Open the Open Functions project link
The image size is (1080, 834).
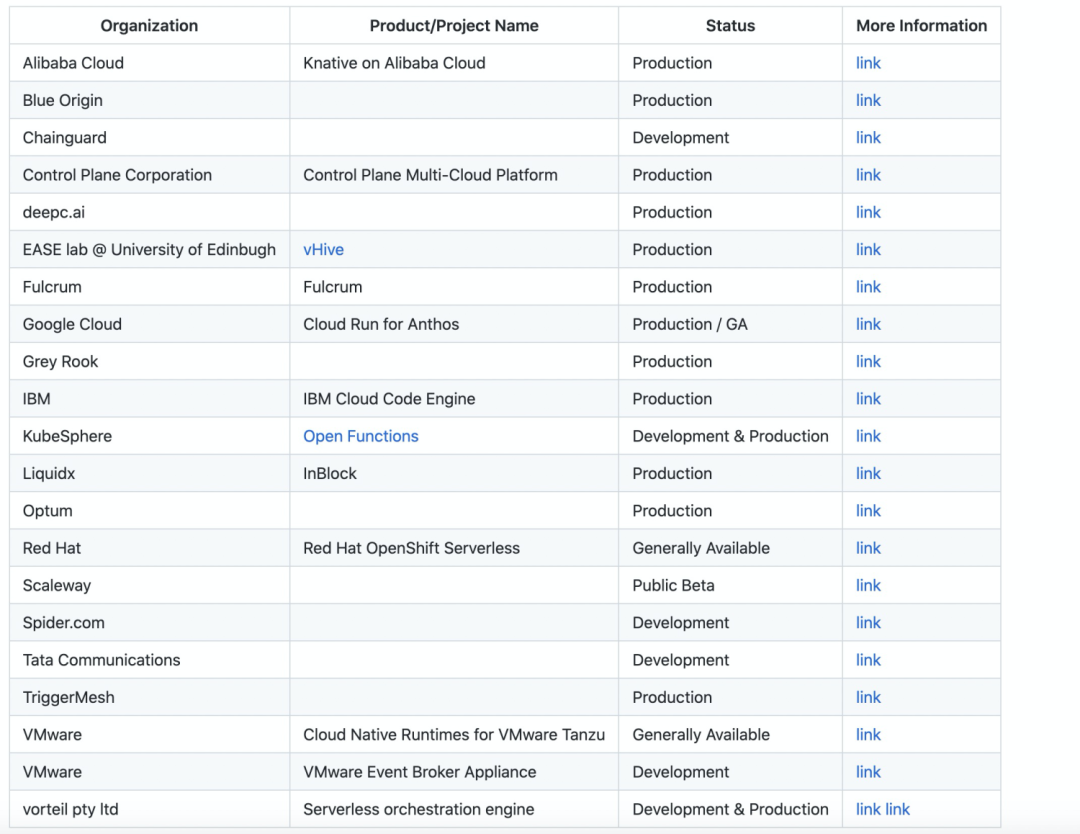(x=360, y=436)
